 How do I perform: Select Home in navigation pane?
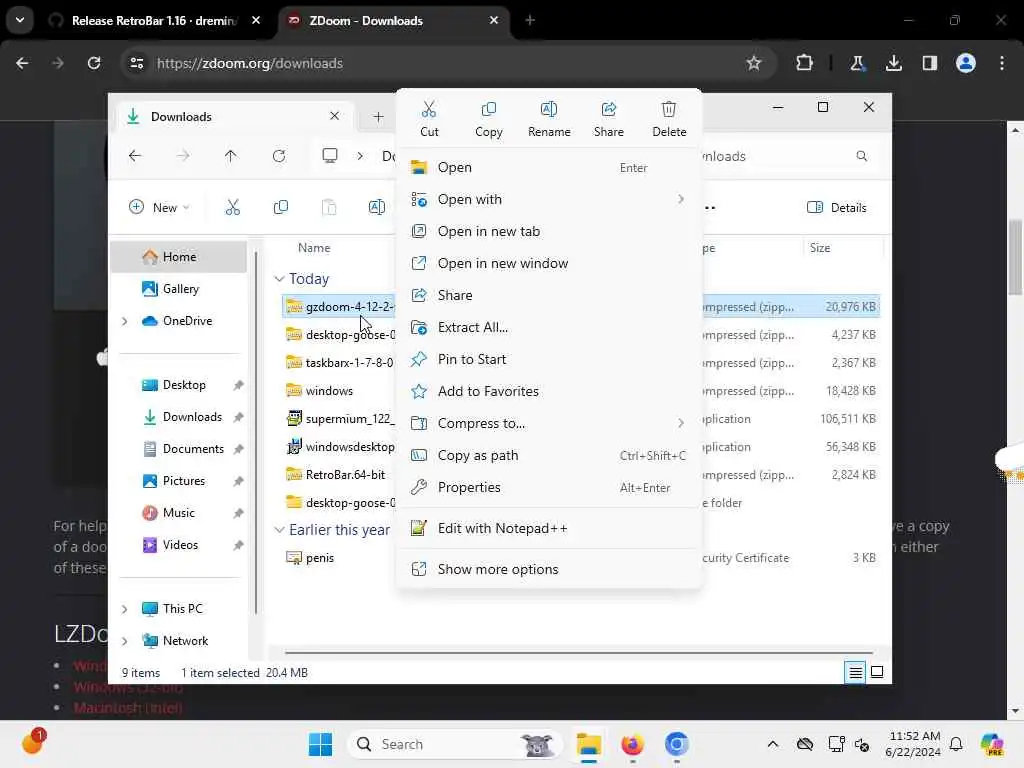point(179,257)
